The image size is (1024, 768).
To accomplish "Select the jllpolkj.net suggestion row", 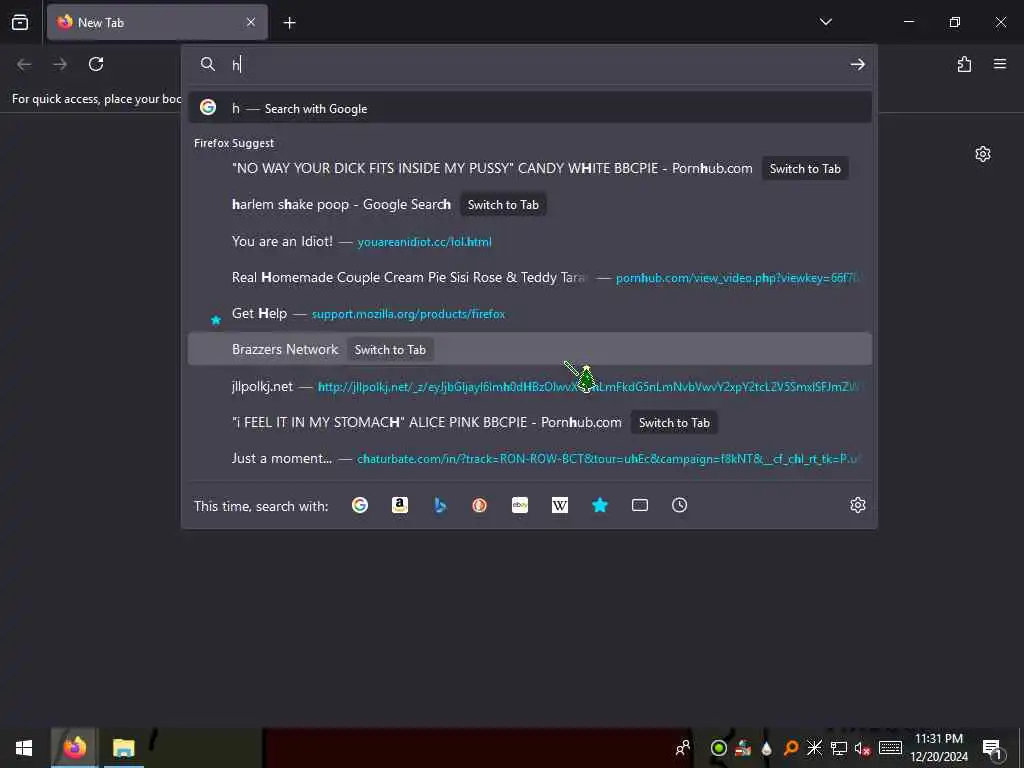I will 530,387.
